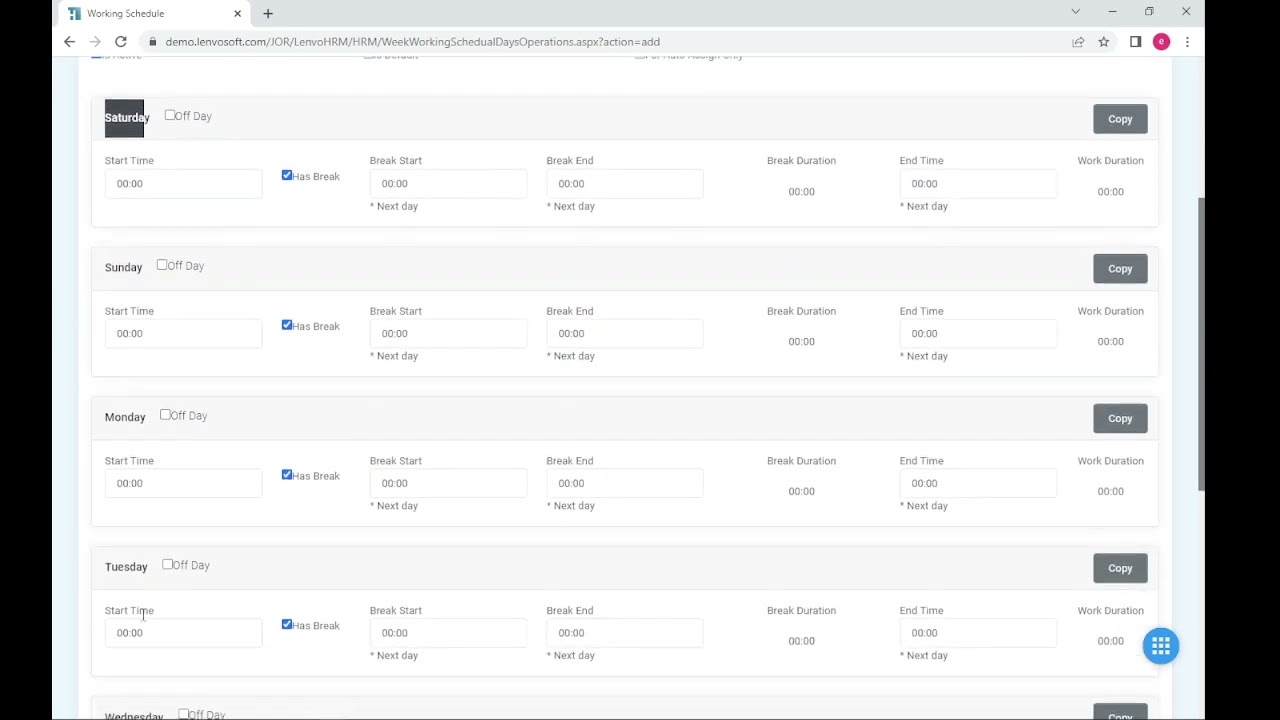Focus Saturday Start Time field
The height and width of the screenshot is (720, 1280).
click(x=183, y=184)
